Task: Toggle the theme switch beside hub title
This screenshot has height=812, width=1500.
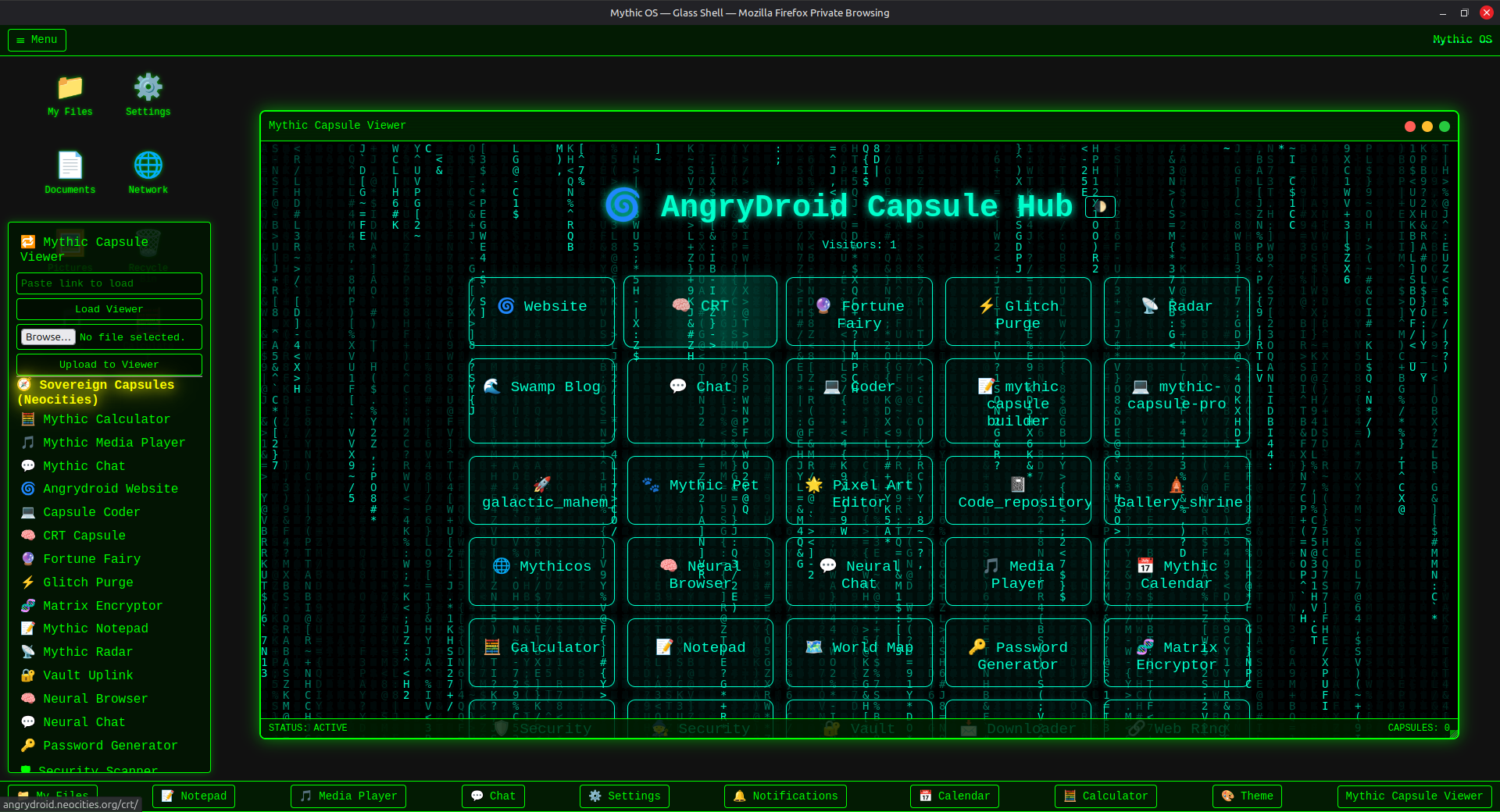Action: tap(1100, 207)
